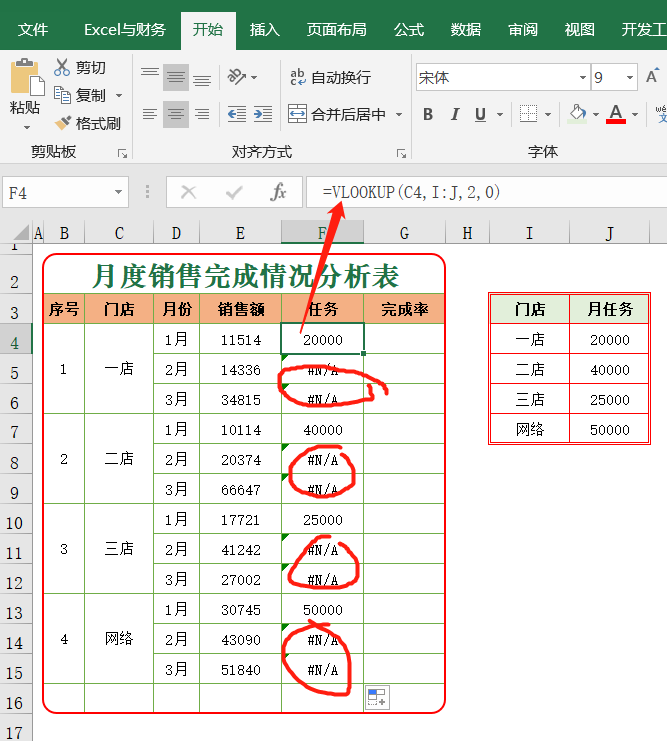The image size is (667, 741).
Task: Click the text orientation icon
Action: click(236, 77)
